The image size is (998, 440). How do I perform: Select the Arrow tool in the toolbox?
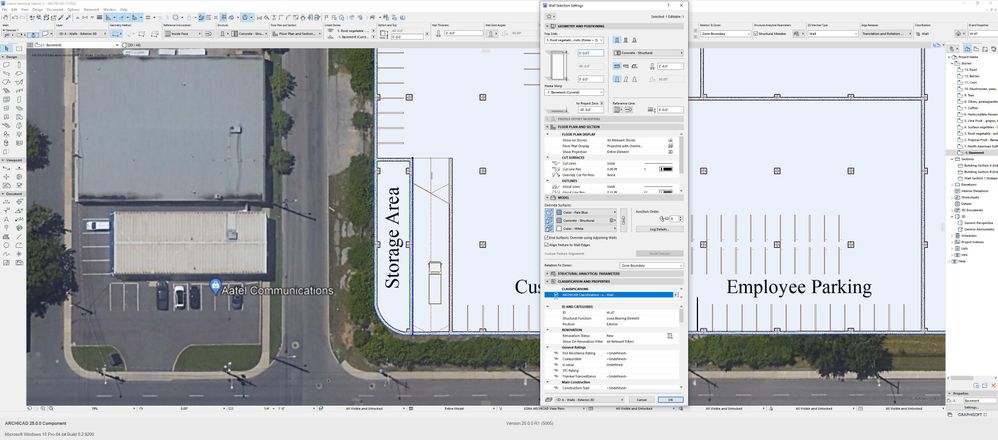pos(6,48)
